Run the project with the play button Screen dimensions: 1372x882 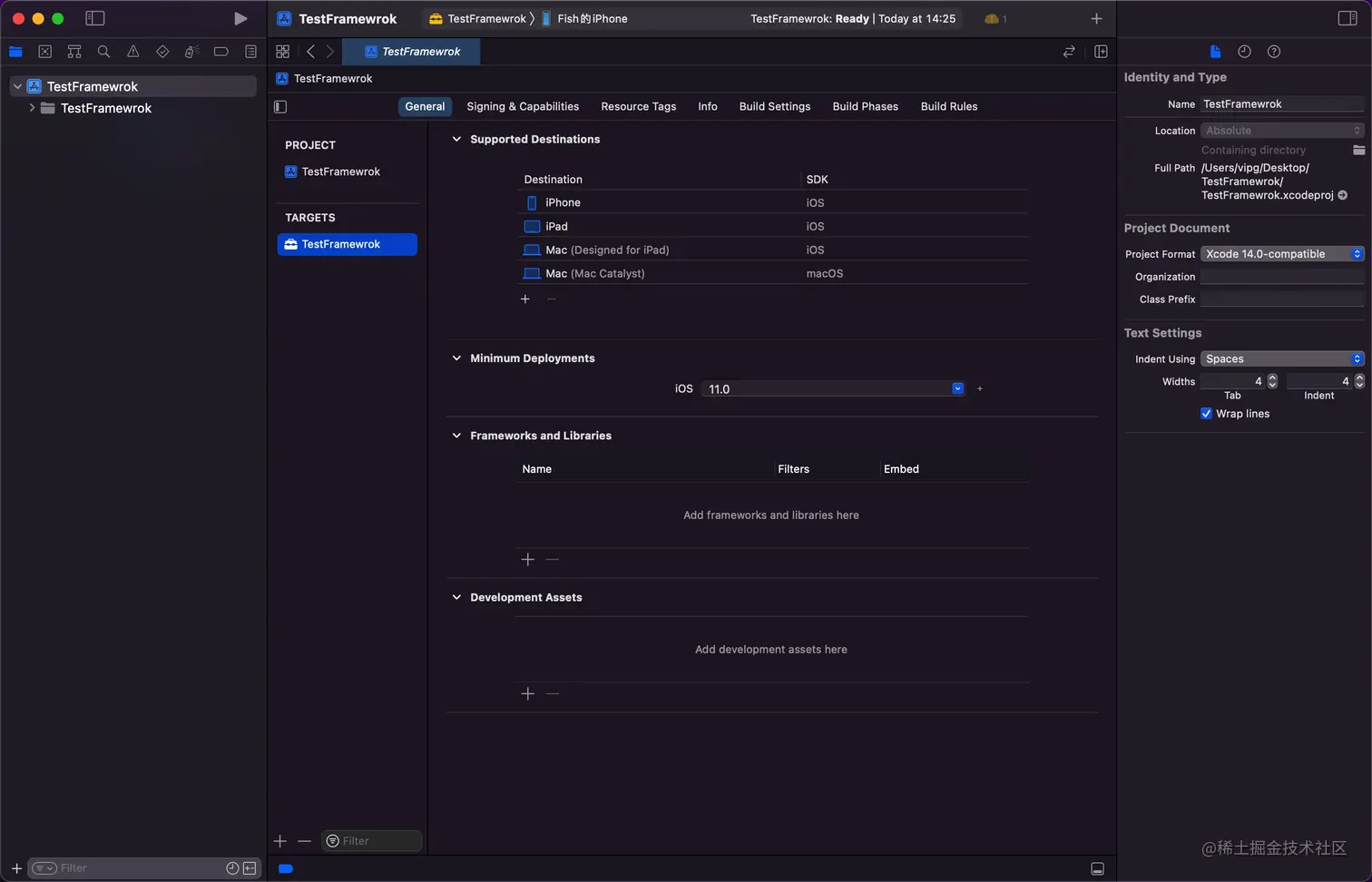pos(240,18)
